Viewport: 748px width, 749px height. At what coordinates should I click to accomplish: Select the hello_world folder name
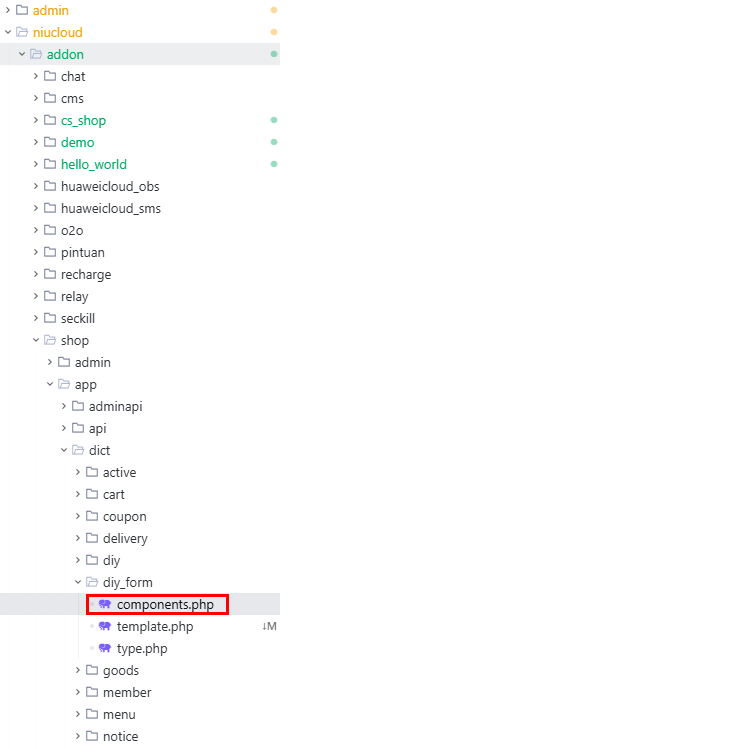click(x=94, y=164)
